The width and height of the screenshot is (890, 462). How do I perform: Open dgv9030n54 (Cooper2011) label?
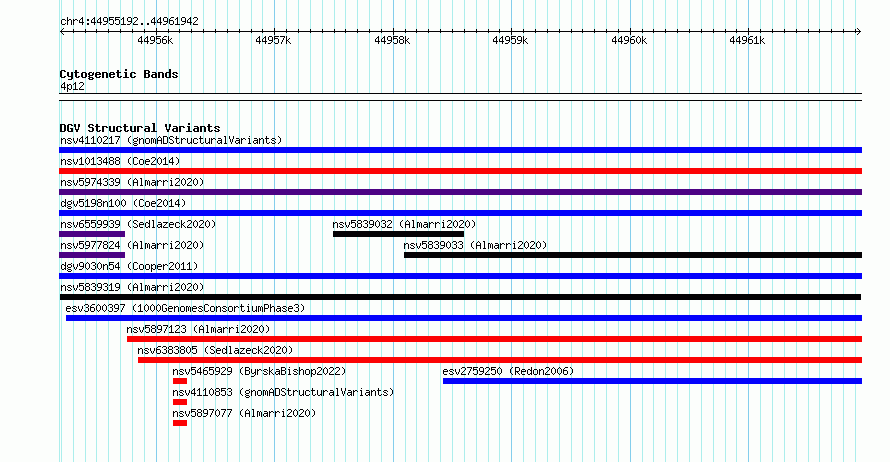tap(129, 266)
